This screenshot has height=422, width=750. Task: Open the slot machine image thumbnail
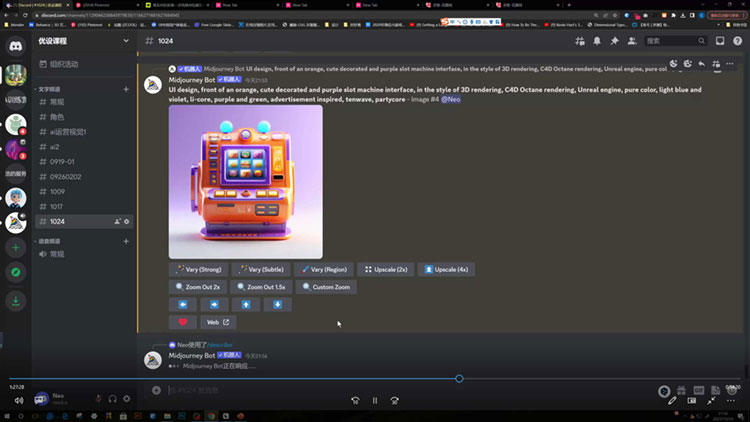245,182
